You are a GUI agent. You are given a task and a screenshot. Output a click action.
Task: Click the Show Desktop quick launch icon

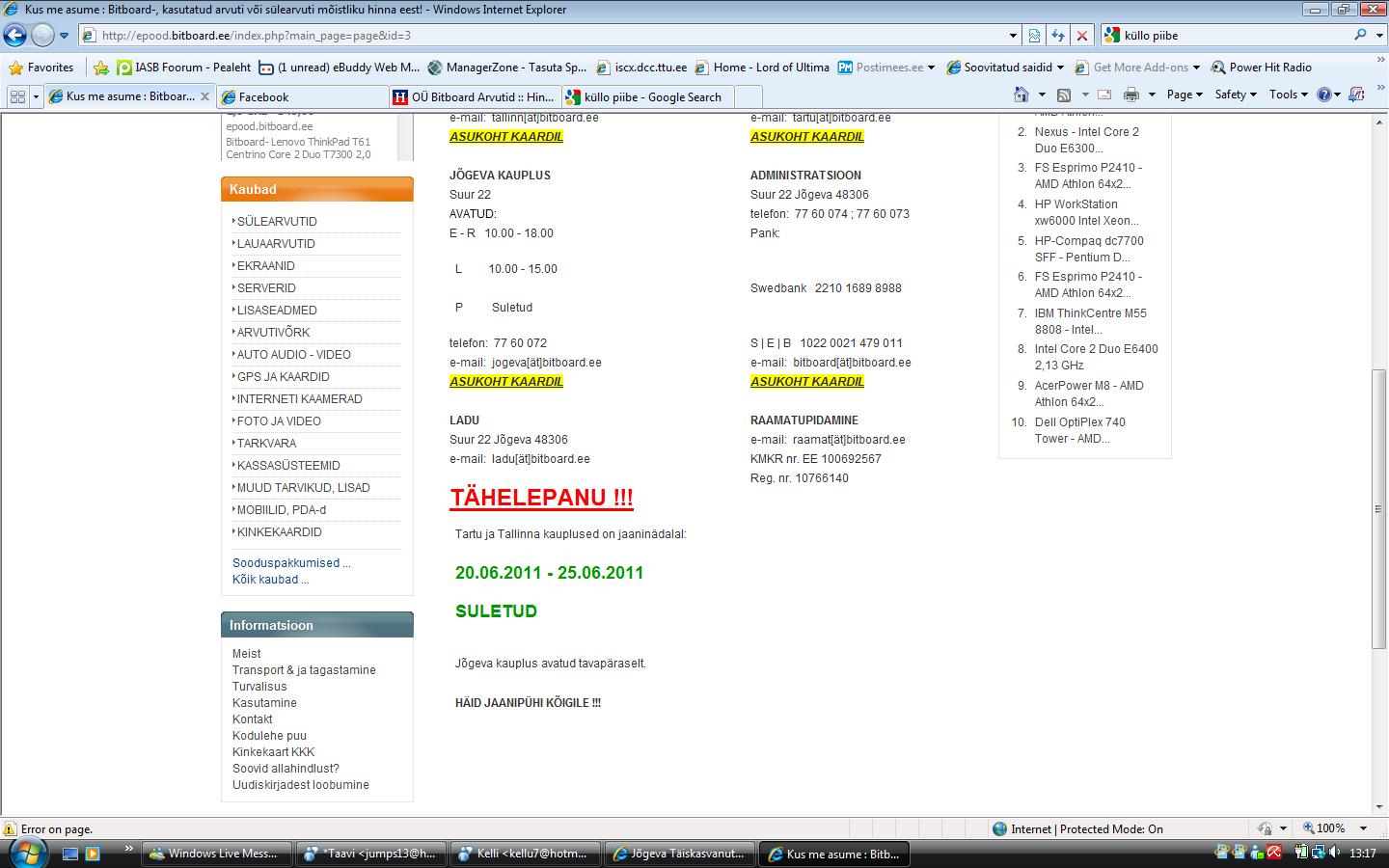click(70, 854)
